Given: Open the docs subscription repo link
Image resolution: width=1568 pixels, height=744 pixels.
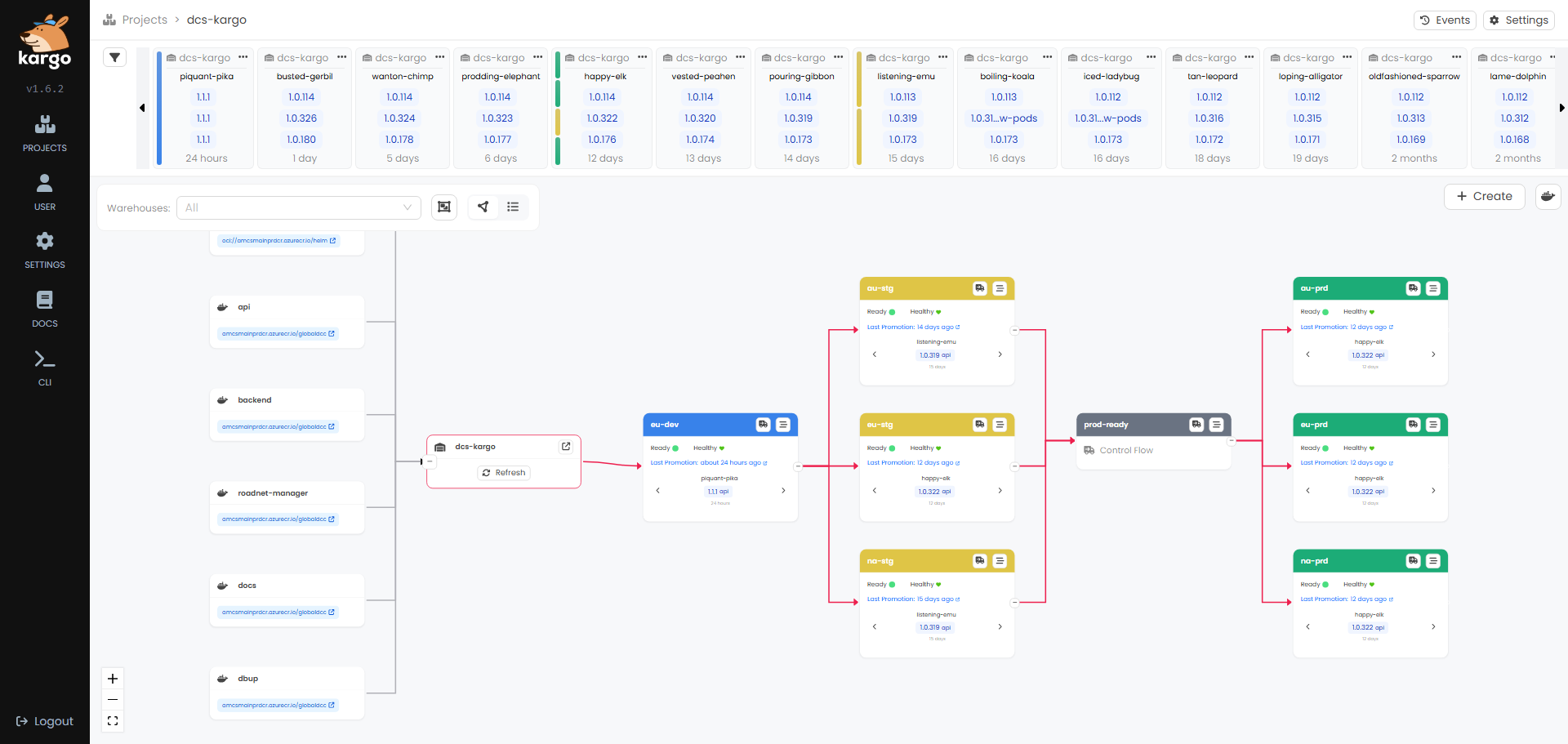Looking at the screenshot, I should point(278,613).
